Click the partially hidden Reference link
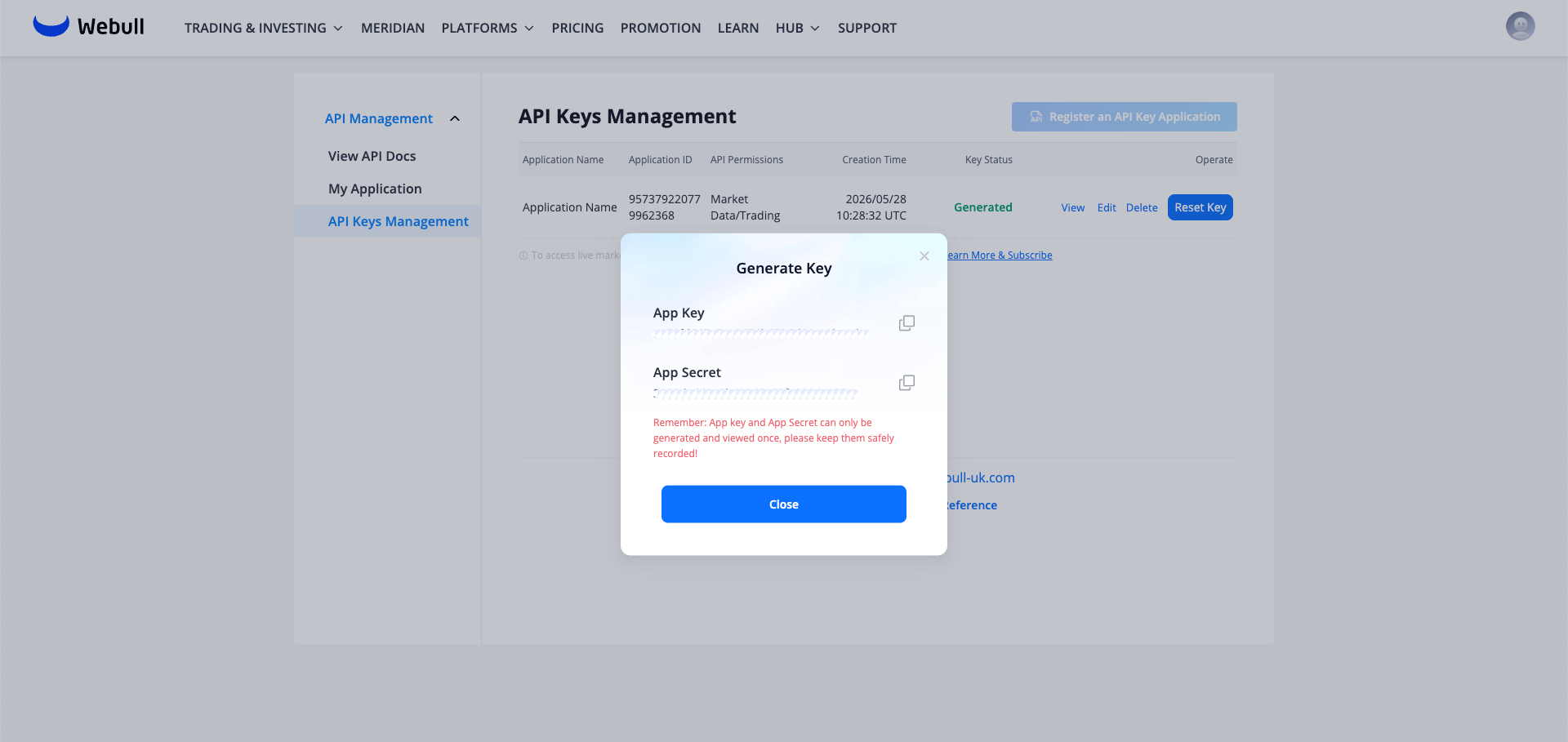This screenshot has width=1568, height=742. pos(972,505)
